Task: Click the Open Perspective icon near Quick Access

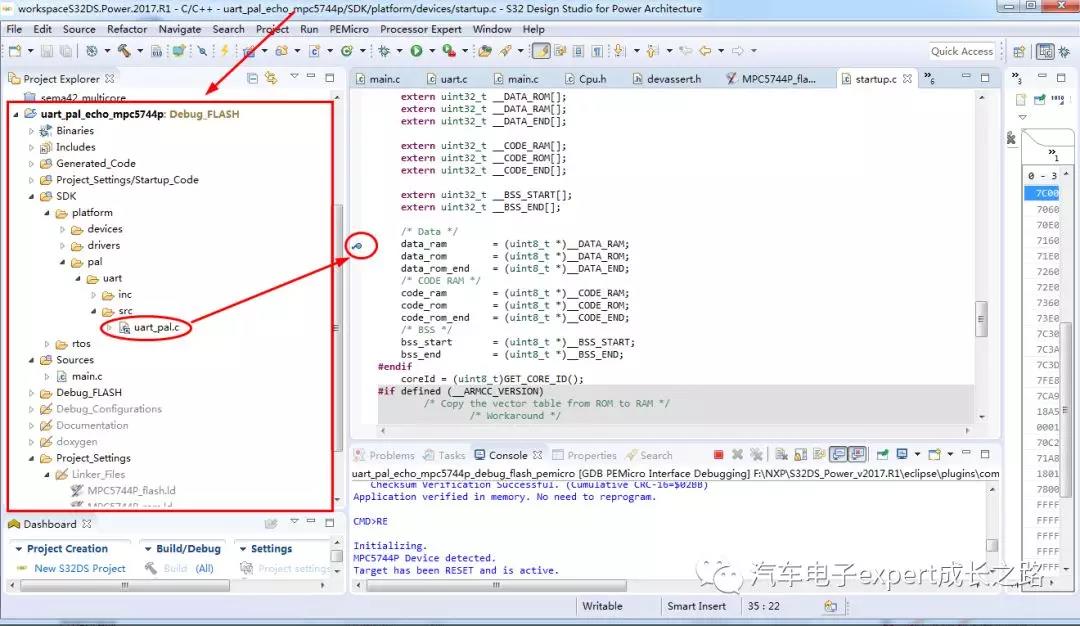Action: (1019, 51)
